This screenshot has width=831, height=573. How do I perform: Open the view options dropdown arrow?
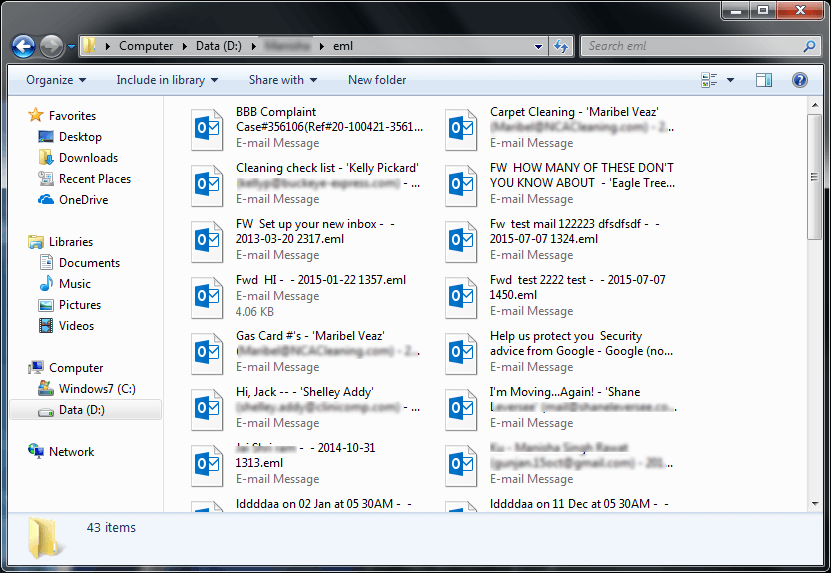click(x=730, y=80)
